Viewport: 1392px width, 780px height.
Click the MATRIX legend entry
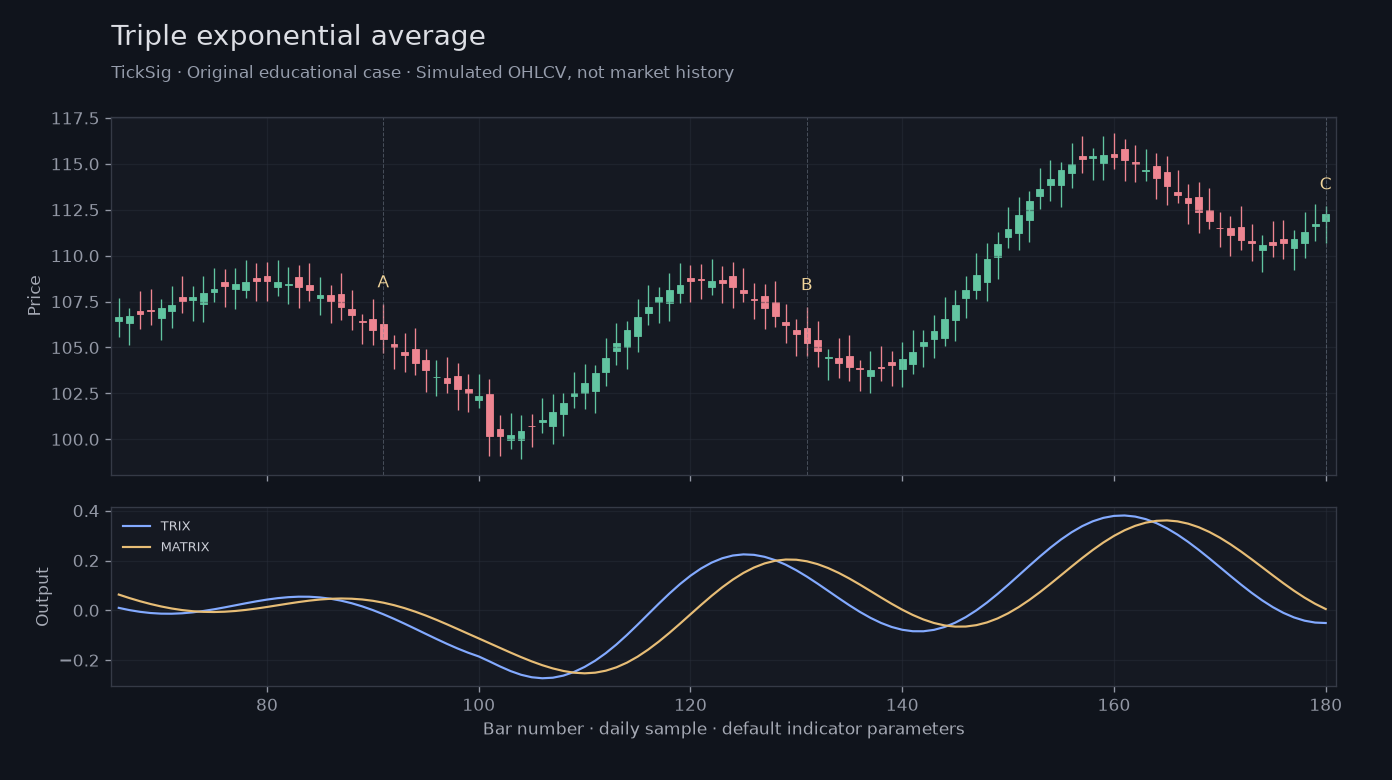point(166,547)
